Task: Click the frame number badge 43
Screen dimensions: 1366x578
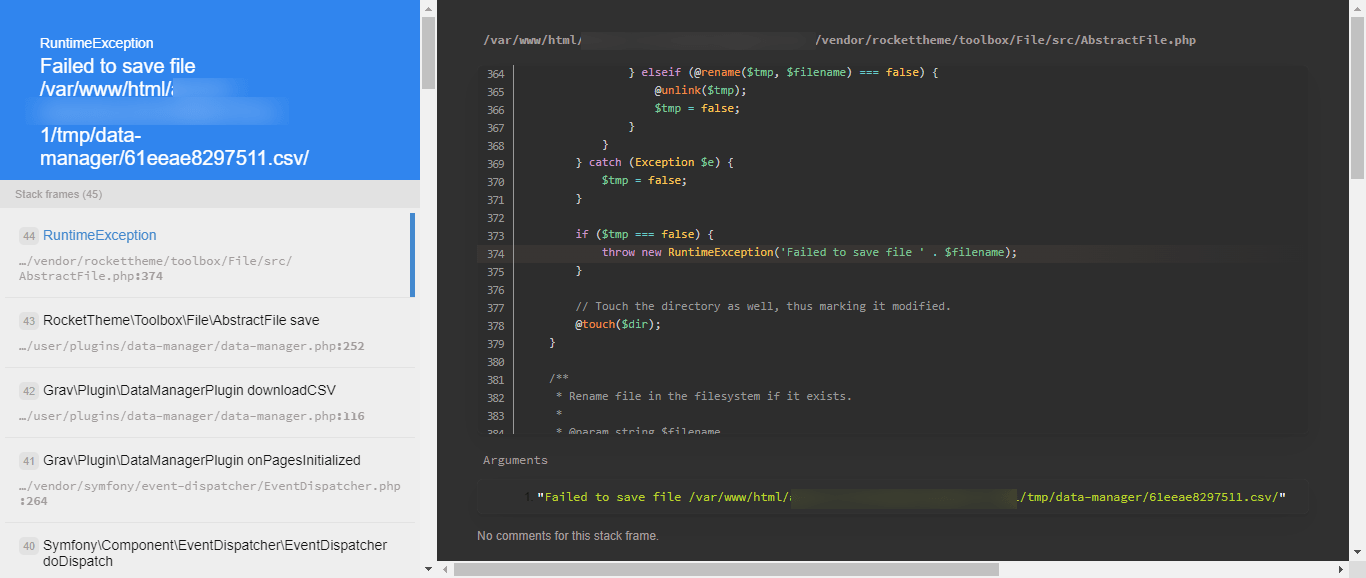Action: point(29,321)
